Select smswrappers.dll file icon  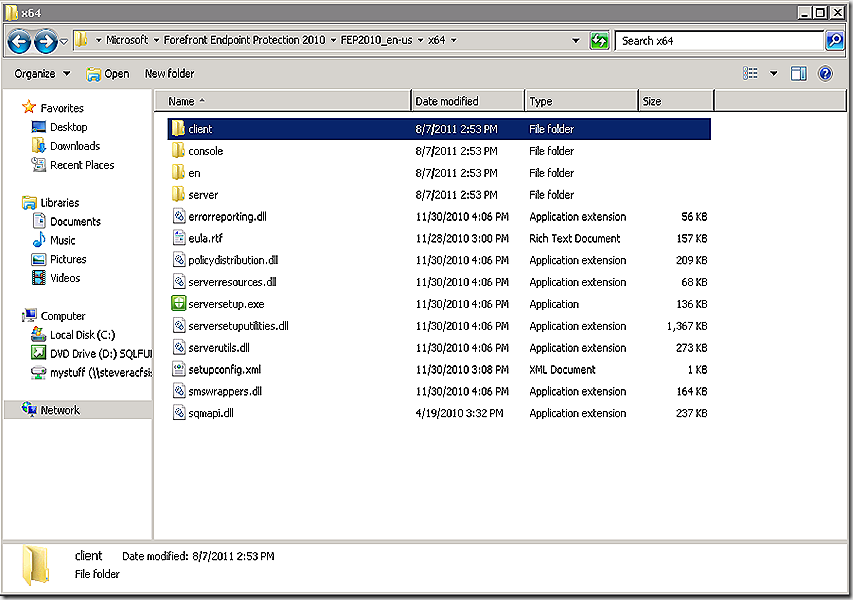click(179, 391)
